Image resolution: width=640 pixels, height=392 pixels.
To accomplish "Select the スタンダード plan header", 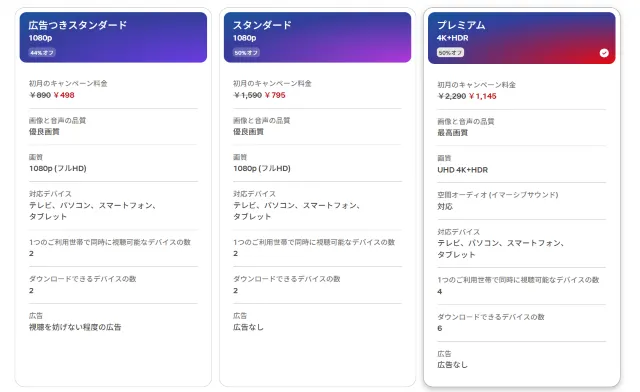I will coord(317,37).
